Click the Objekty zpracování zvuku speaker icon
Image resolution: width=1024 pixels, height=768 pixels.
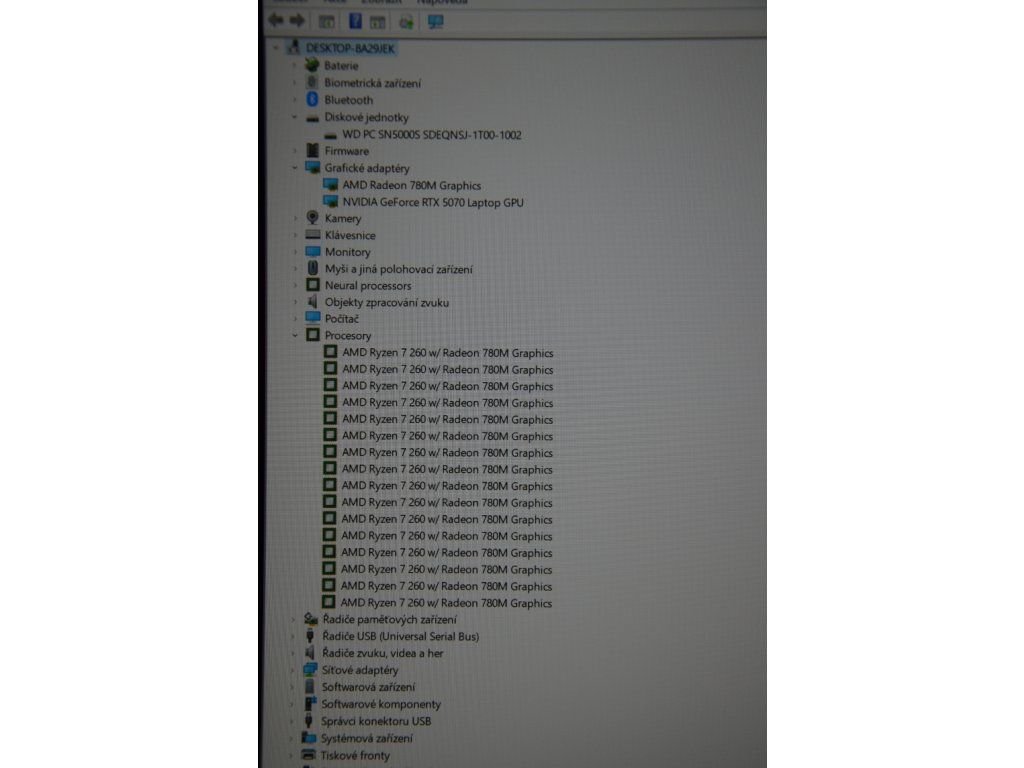tap(313, 302)
